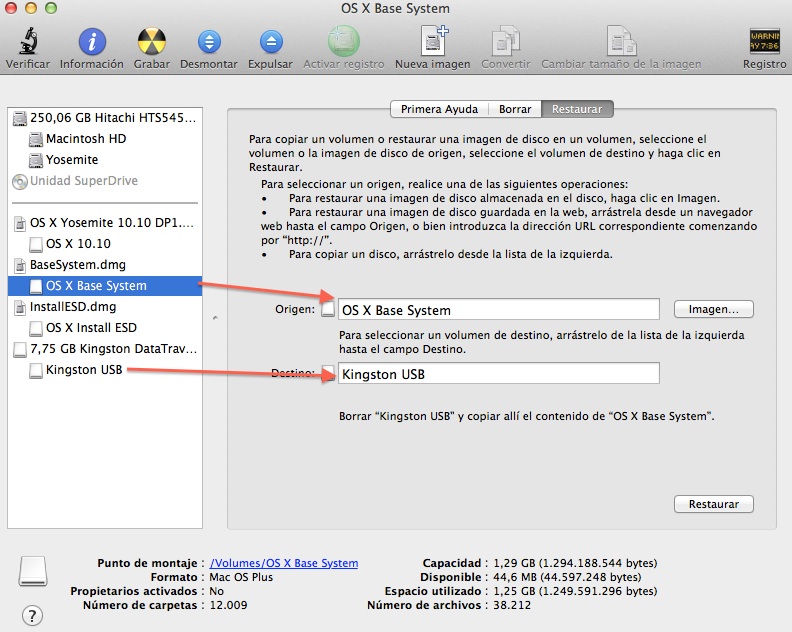Viewport: 792px width, 632px height.
Task: Open the Información toolbar icon
Action: pos(92,41)
